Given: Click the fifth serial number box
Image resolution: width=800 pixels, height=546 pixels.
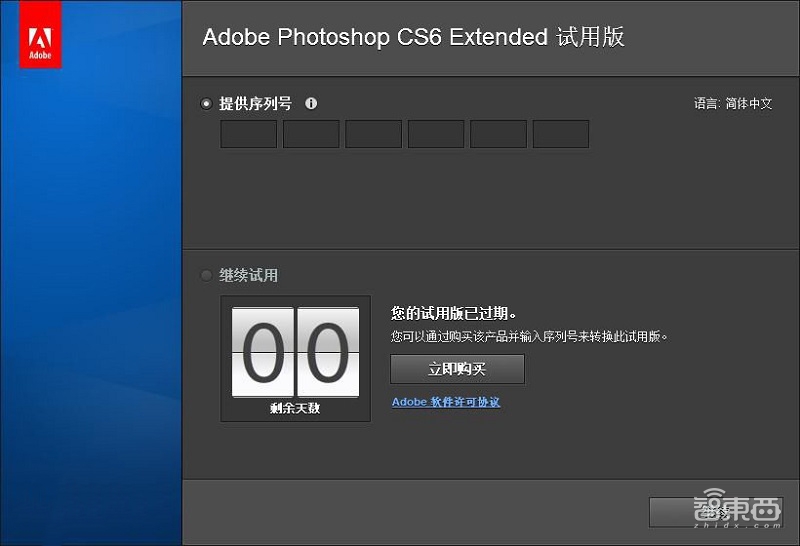Looking at the screenshot, I should tap(498, 134).
